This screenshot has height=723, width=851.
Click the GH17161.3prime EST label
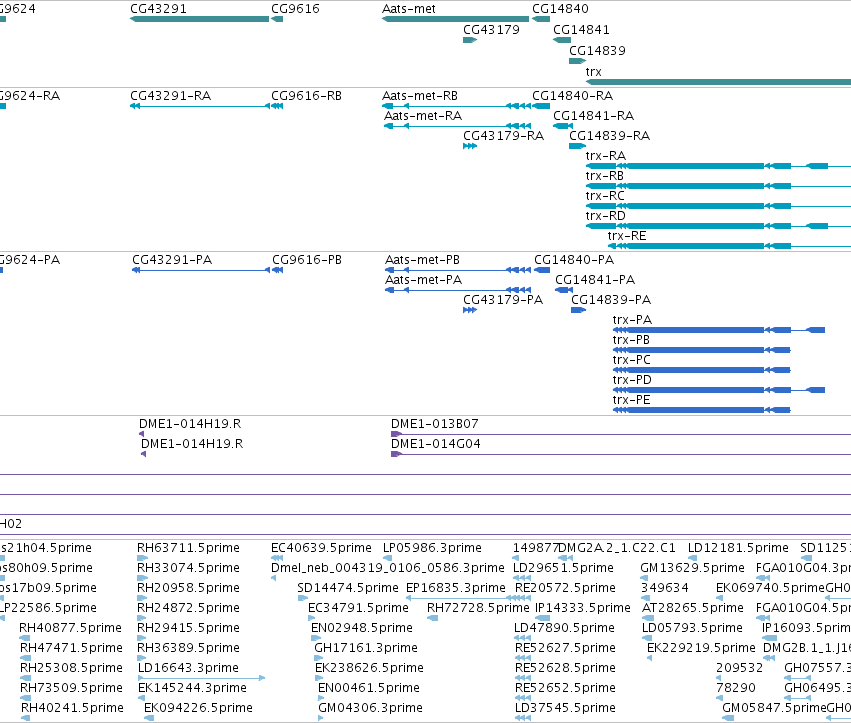tap(366, 648)
